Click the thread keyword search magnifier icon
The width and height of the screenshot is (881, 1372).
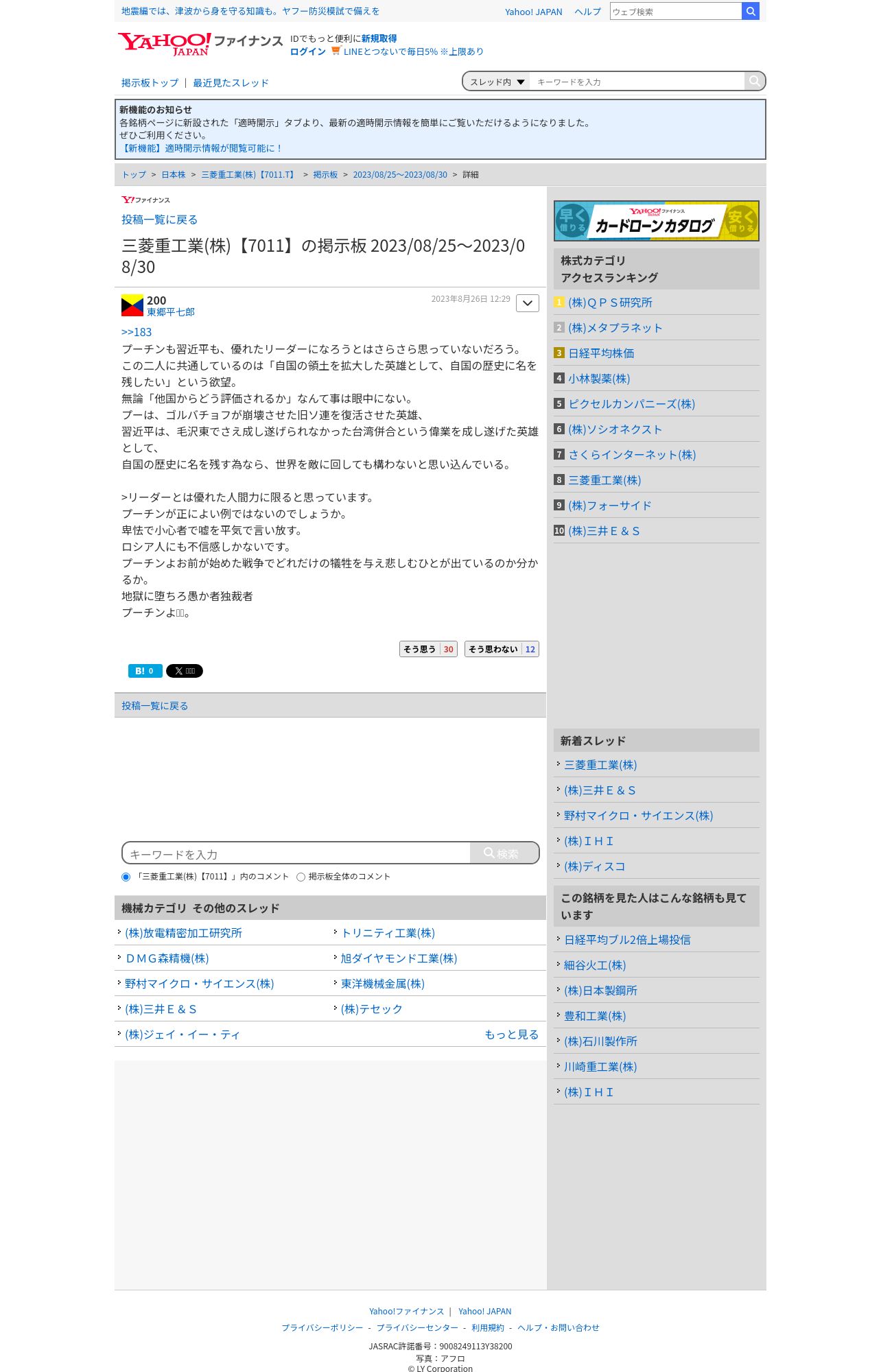pos(755,81)
